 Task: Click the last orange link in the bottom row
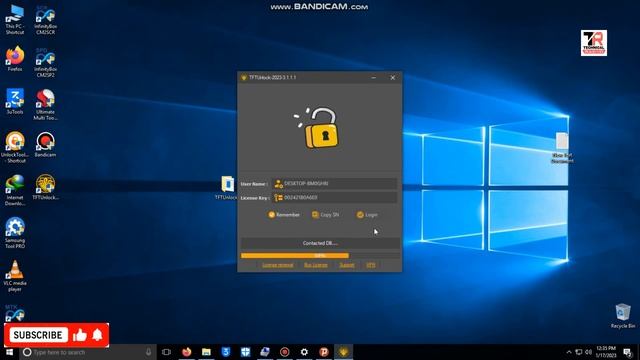371,265
